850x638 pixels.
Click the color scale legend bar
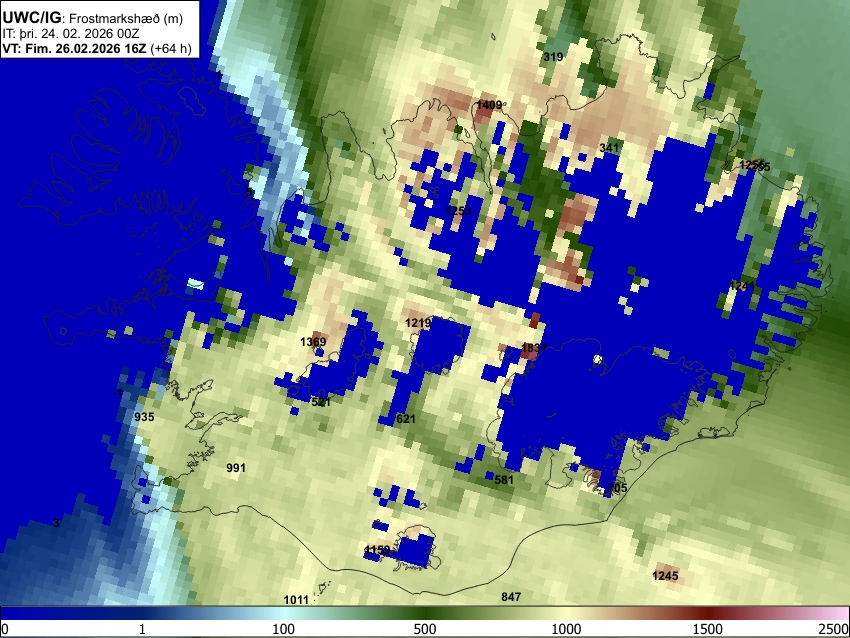tap(425, 613)
